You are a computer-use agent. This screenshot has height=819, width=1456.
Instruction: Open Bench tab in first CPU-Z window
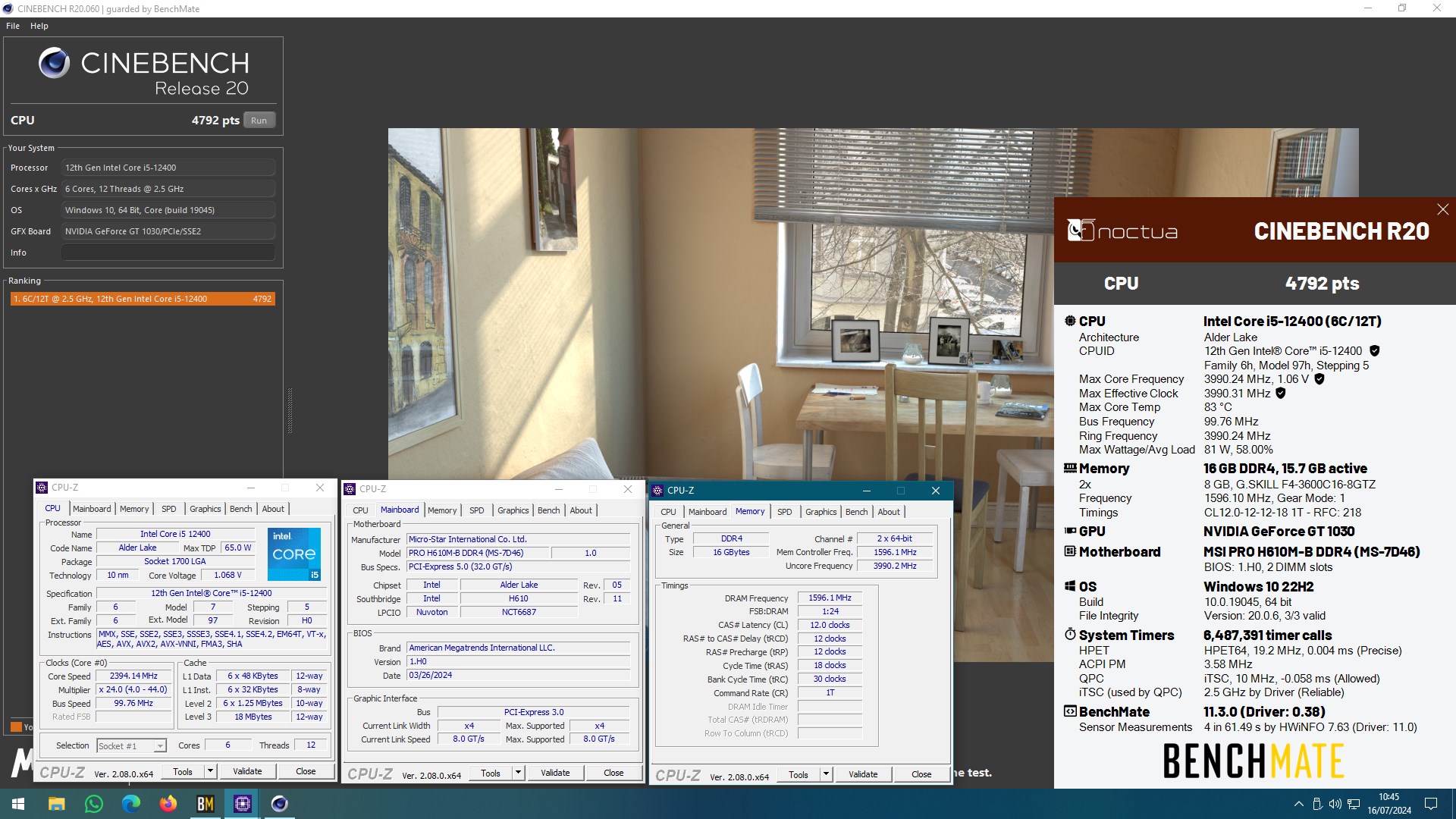pyautogui.click(x=241, y=509)
